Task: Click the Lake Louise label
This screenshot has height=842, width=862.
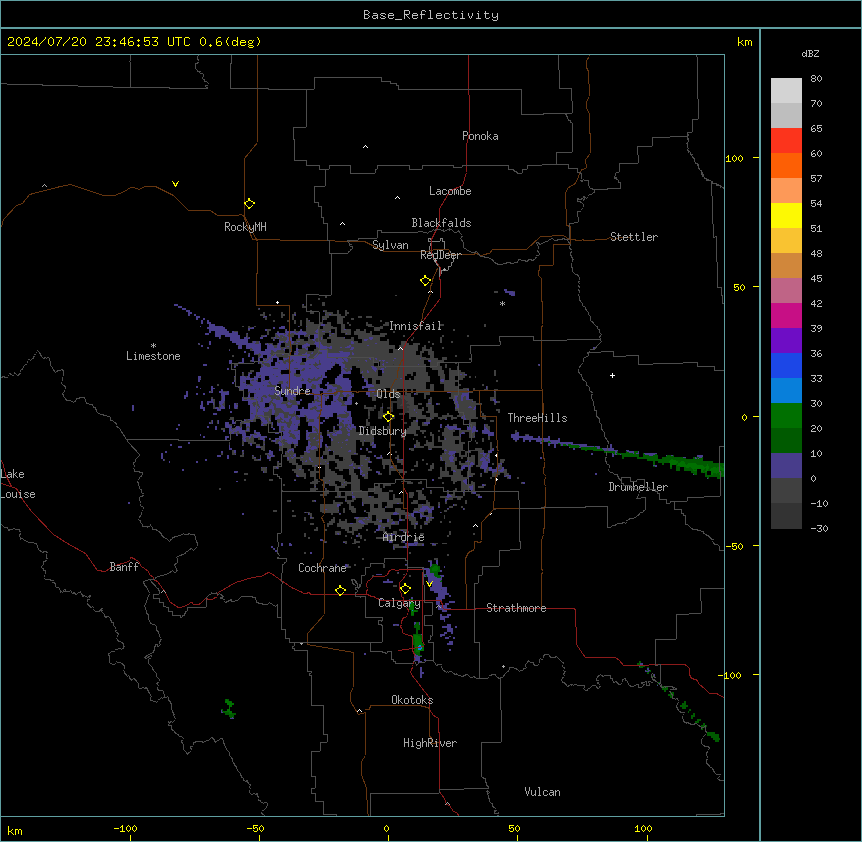Action: pyautogui.click(x=17, y=484)
